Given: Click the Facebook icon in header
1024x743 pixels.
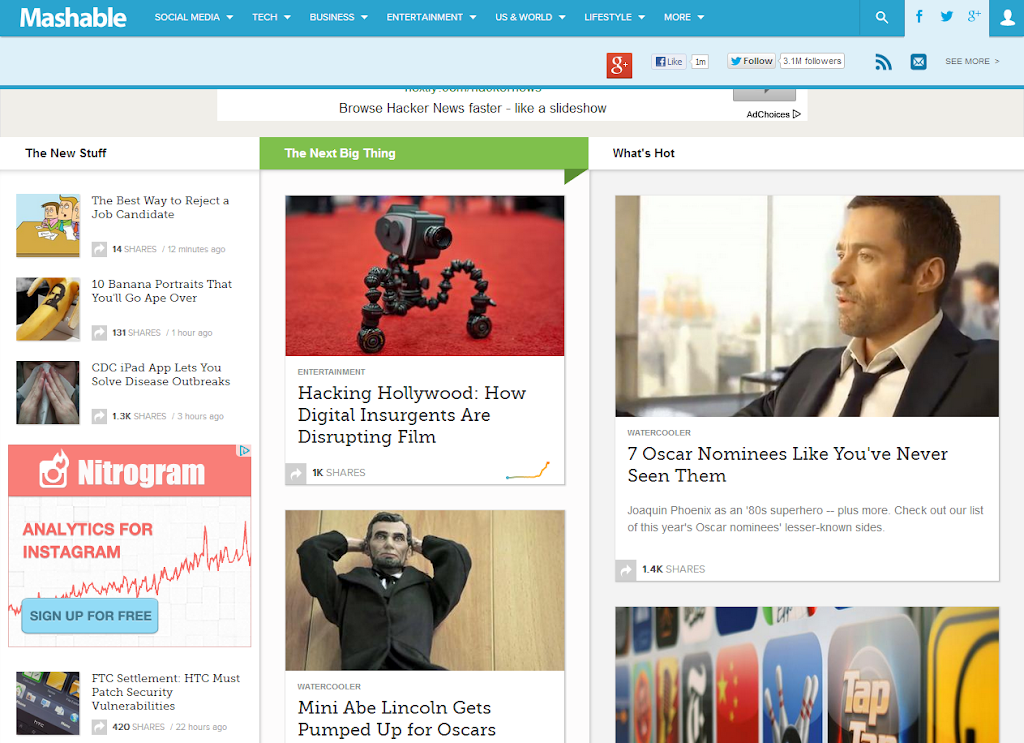Looking at the screenshot, I should [x=919, y=17].
